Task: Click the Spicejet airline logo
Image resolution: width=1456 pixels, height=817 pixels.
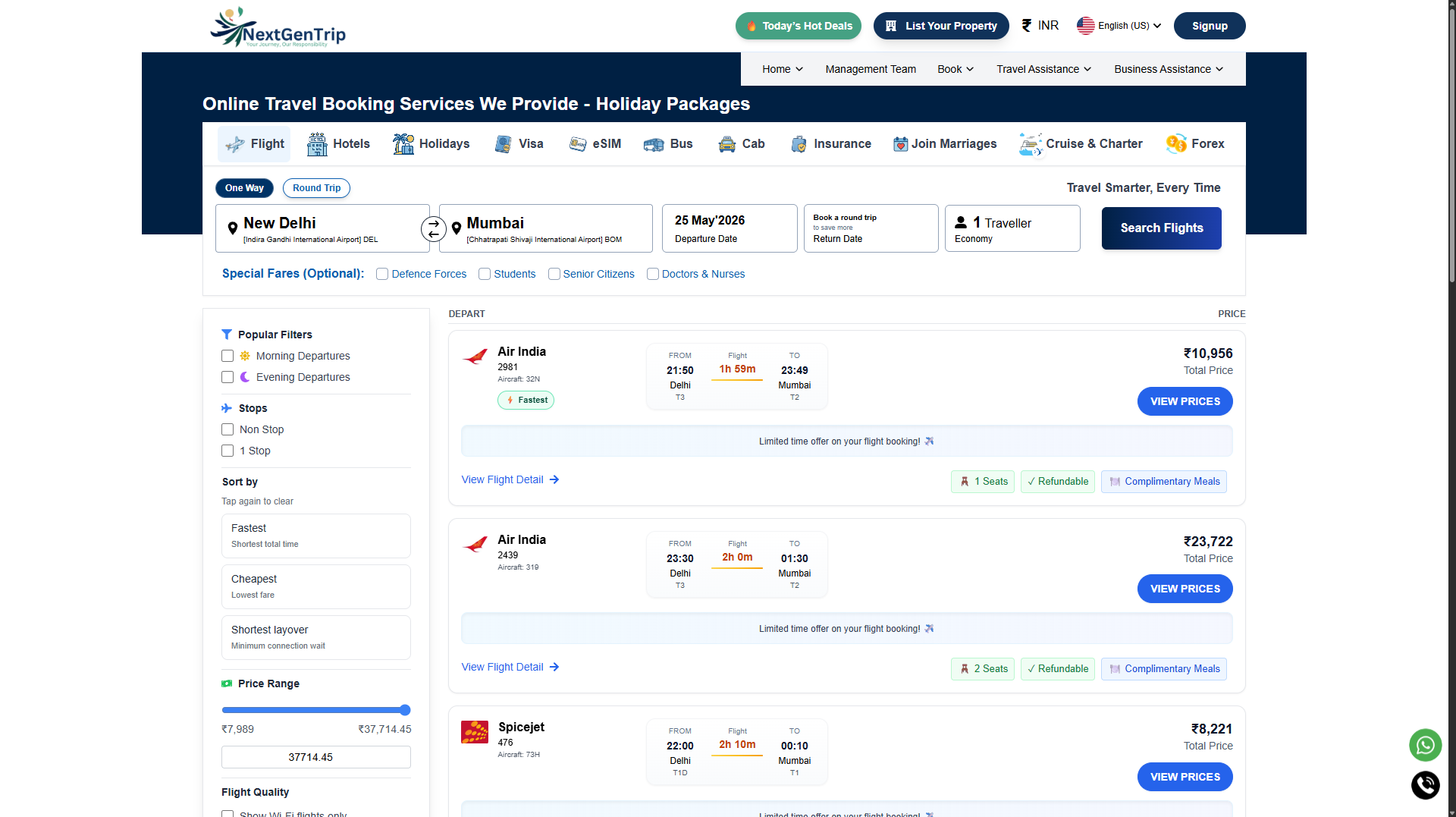Action: click(x=475, y=732)
